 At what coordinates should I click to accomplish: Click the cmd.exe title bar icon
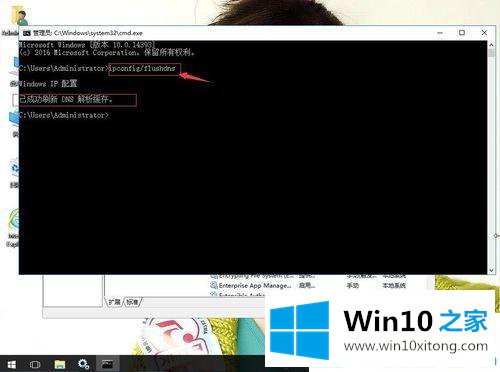(x=27, y=33)
